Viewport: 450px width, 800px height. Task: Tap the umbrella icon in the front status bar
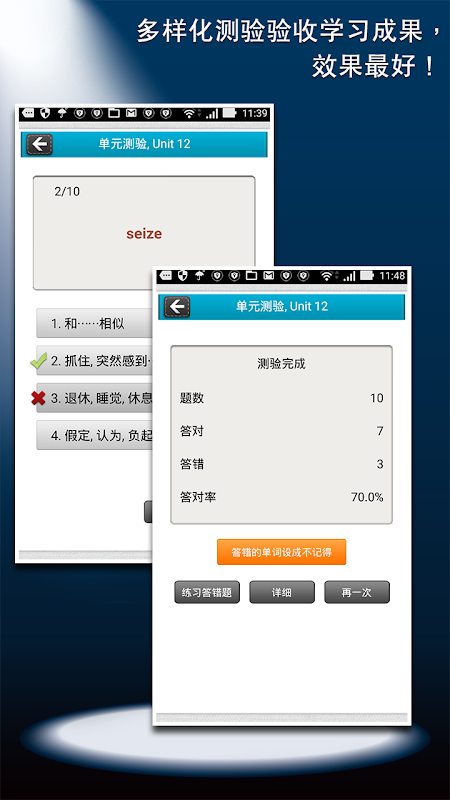point(200,276)
